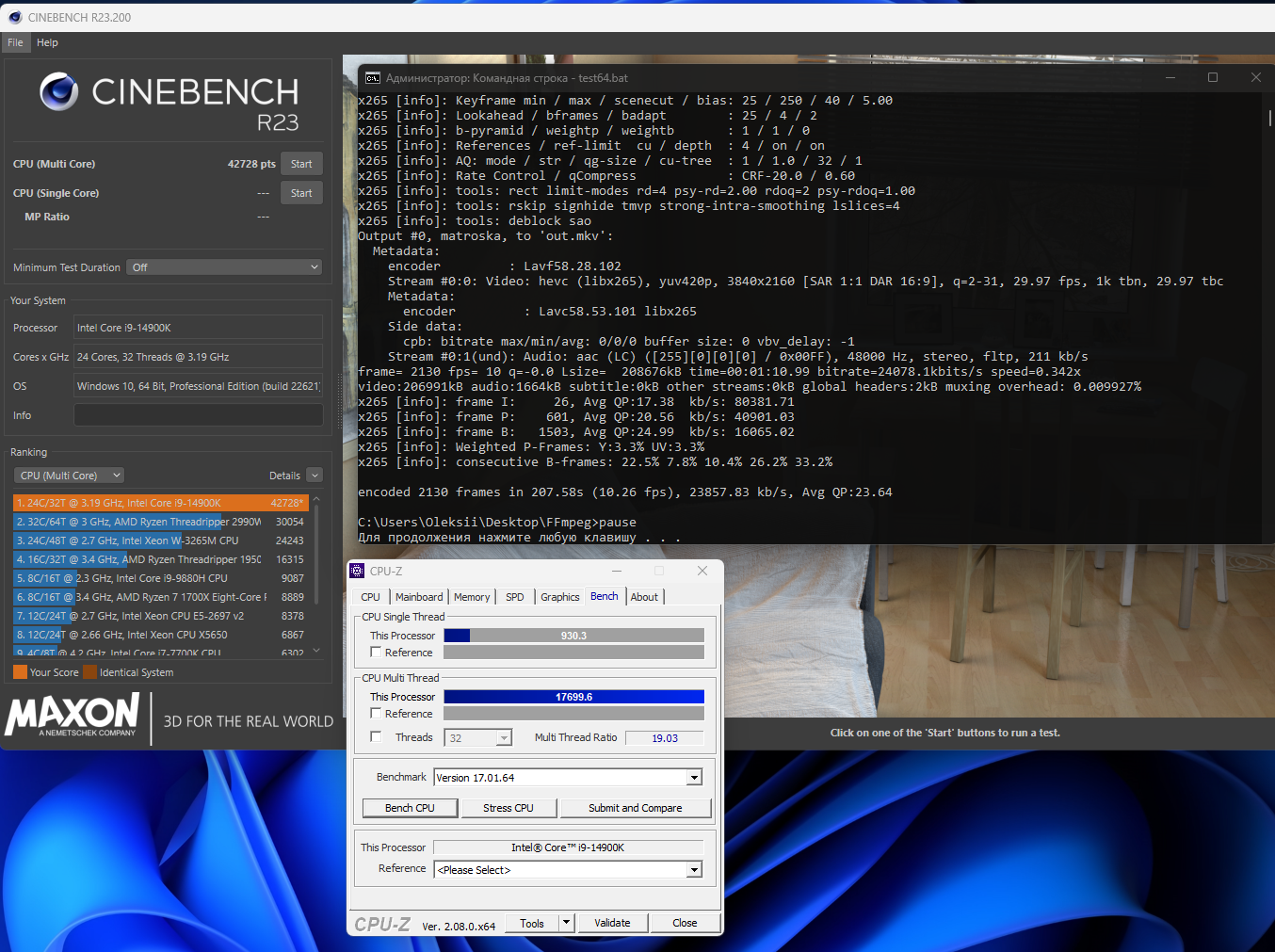The width and height of the screenshot is (1275, 952).
Task: Click the Cinebench R23 sphere logo
Action: click(x=59, y=91)
